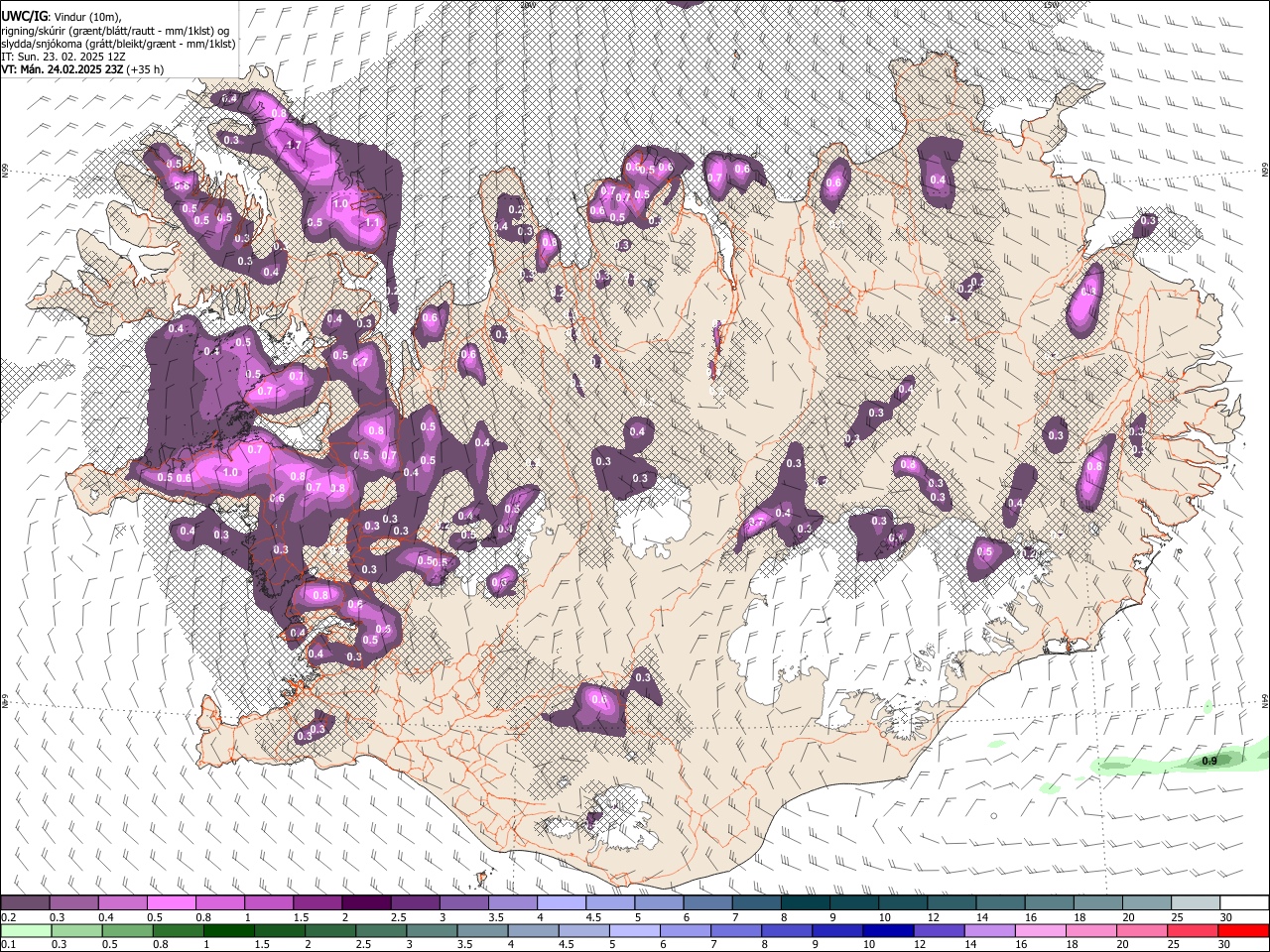Choose the very dark purple 2 snow swatch
This screenshot has width=1270, height=952.
365,903
